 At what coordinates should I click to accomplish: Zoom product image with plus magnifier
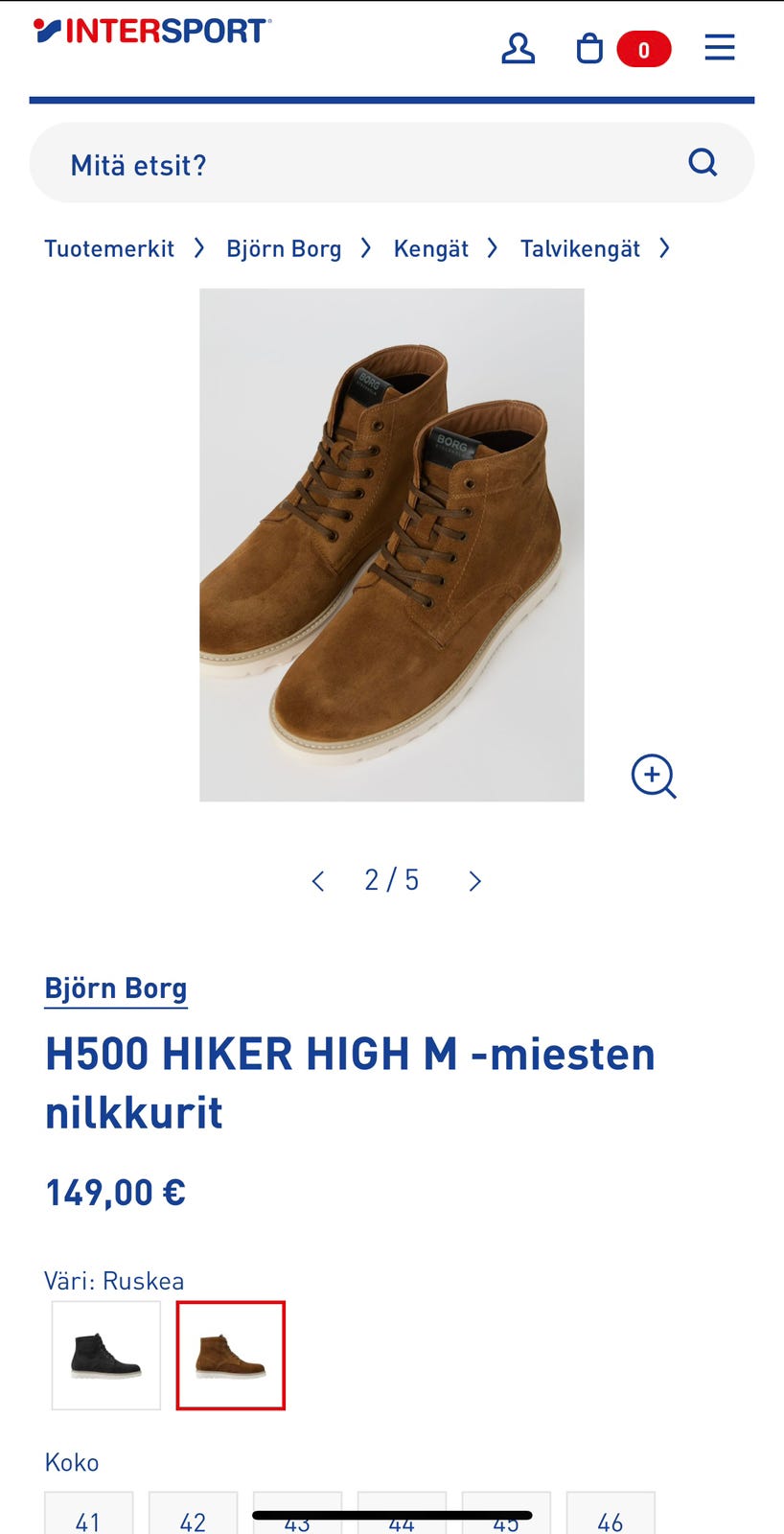654,776
